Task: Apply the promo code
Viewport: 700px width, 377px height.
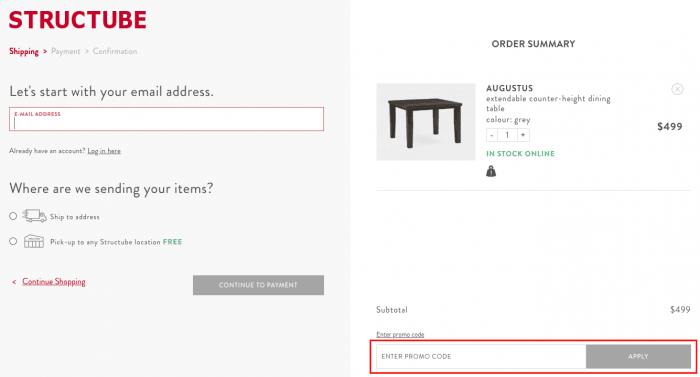Action: (638, 356)
